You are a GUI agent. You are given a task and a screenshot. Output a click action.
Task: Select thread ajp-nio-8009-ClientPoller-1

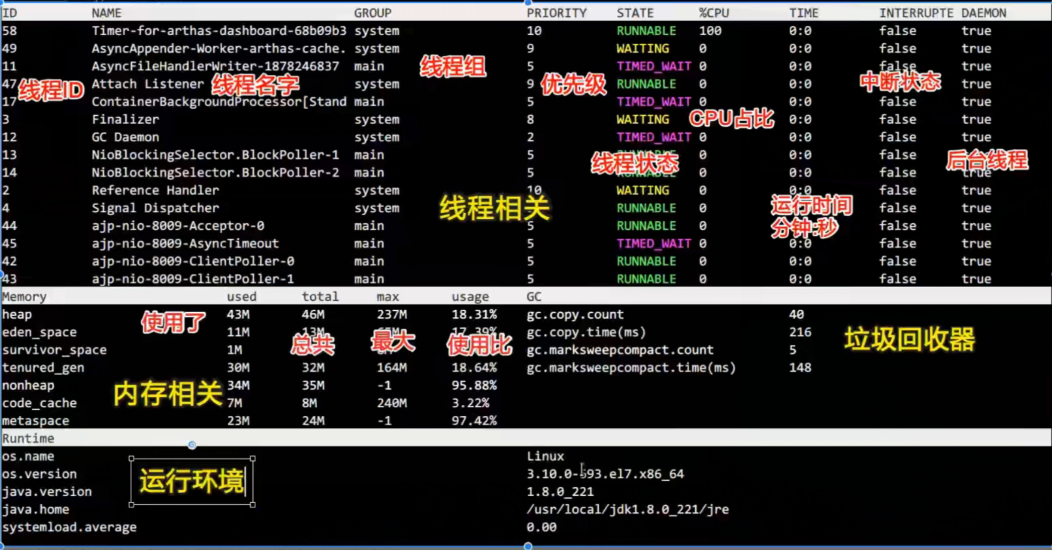pyautogui.click(x=193, y=279)
